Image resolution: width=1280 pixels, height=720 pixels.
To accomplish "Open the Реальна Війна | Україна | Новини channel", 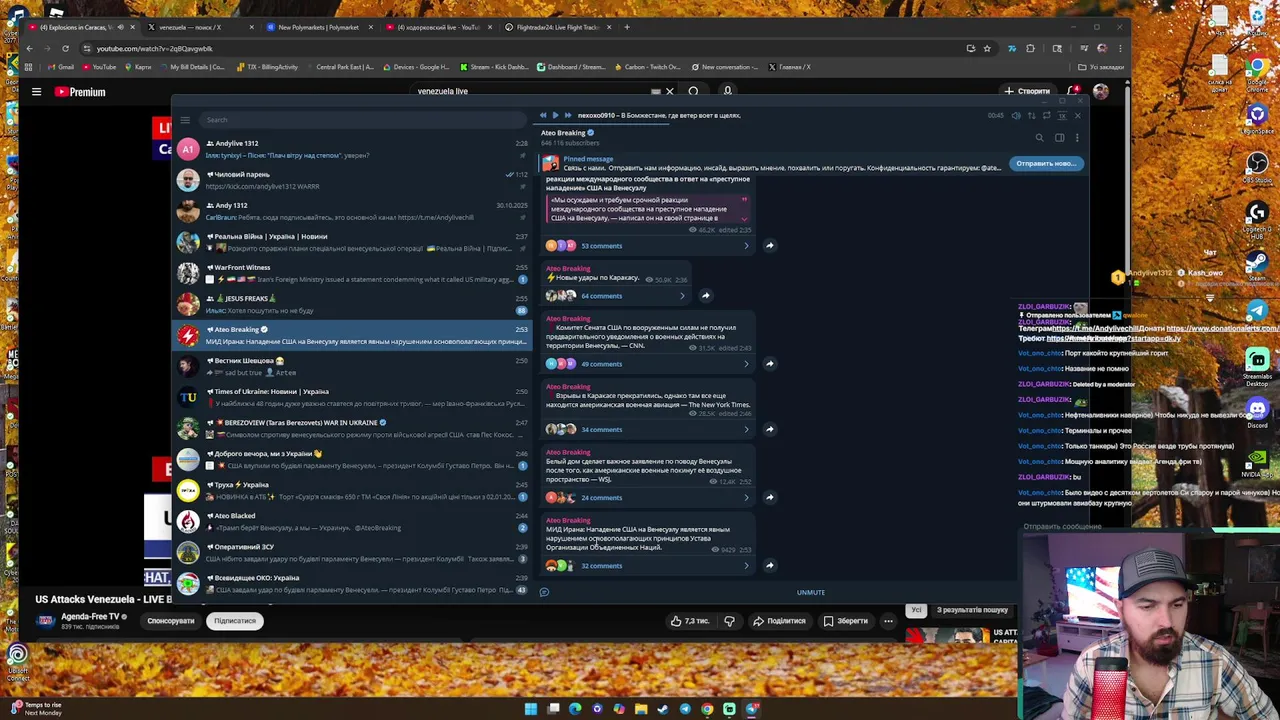I will 352,242.
